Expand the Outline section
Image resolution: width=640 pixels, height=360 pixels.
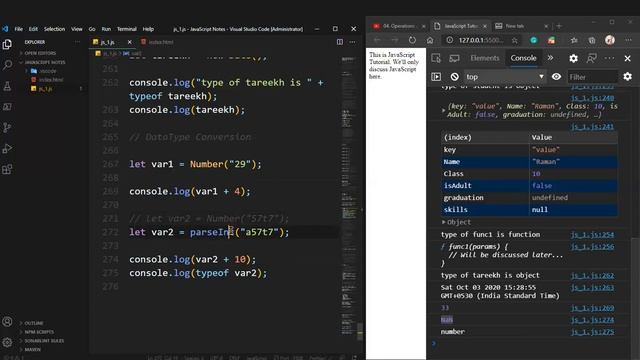coord(33,323)
